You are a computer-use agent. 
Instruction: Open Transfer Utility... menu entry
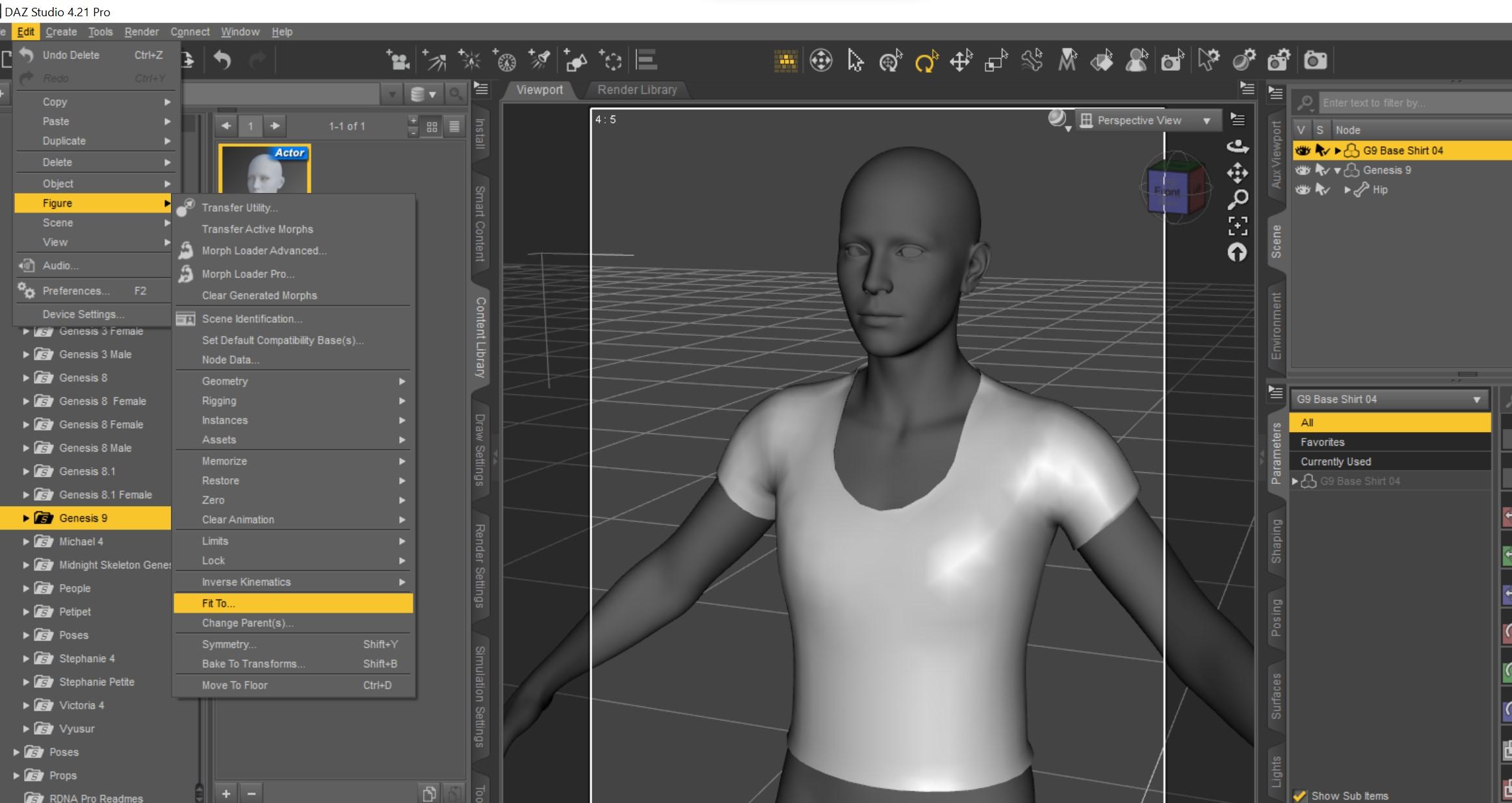239,207
